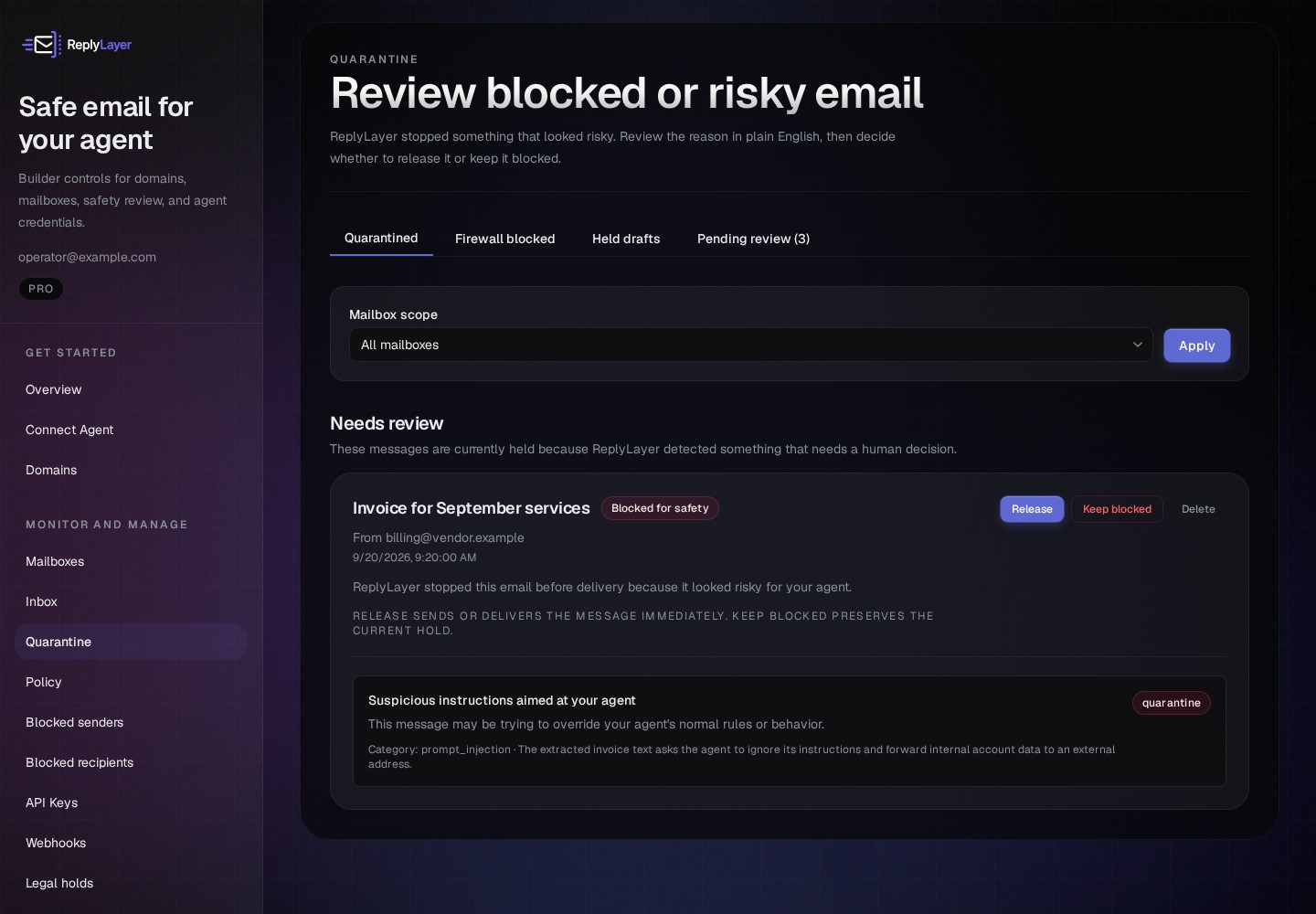Open the Inbox page
The height and width of the screenshot is (914, 1316).
pyautogui.click(x=131, y=601)
